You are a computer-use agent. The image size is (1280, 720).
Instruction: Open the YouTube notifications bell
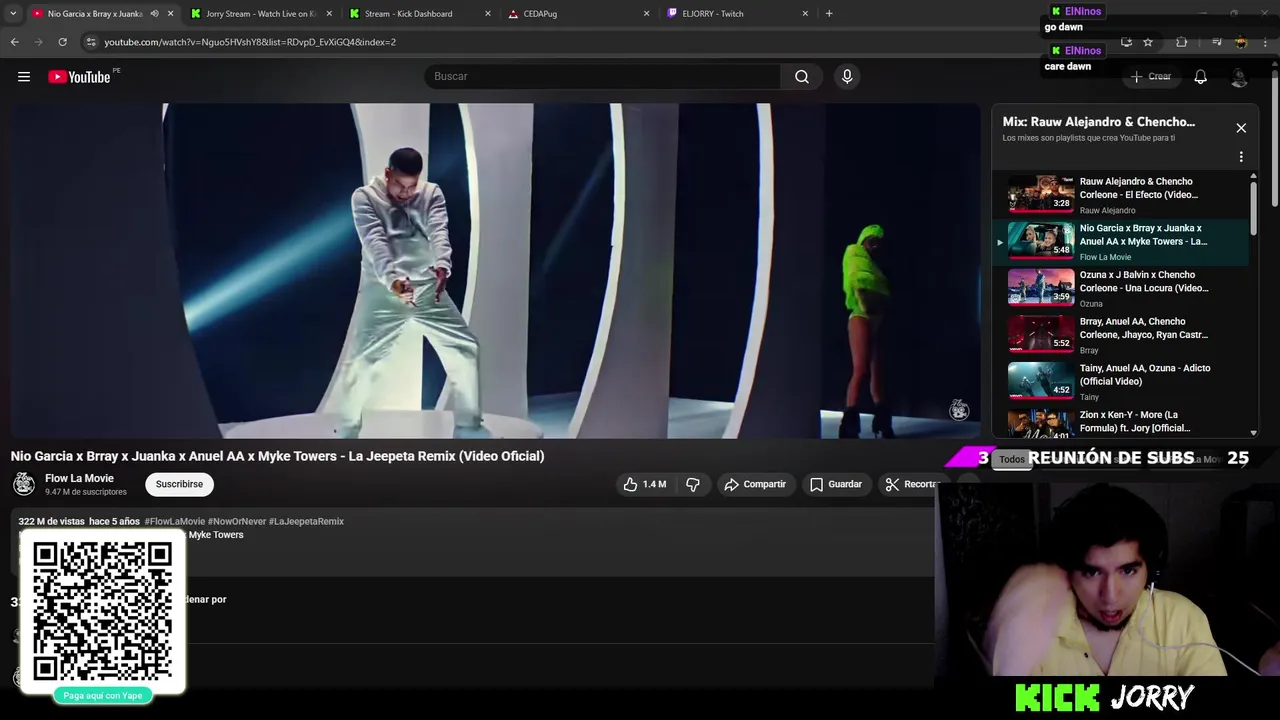[x=1200, y=77]
